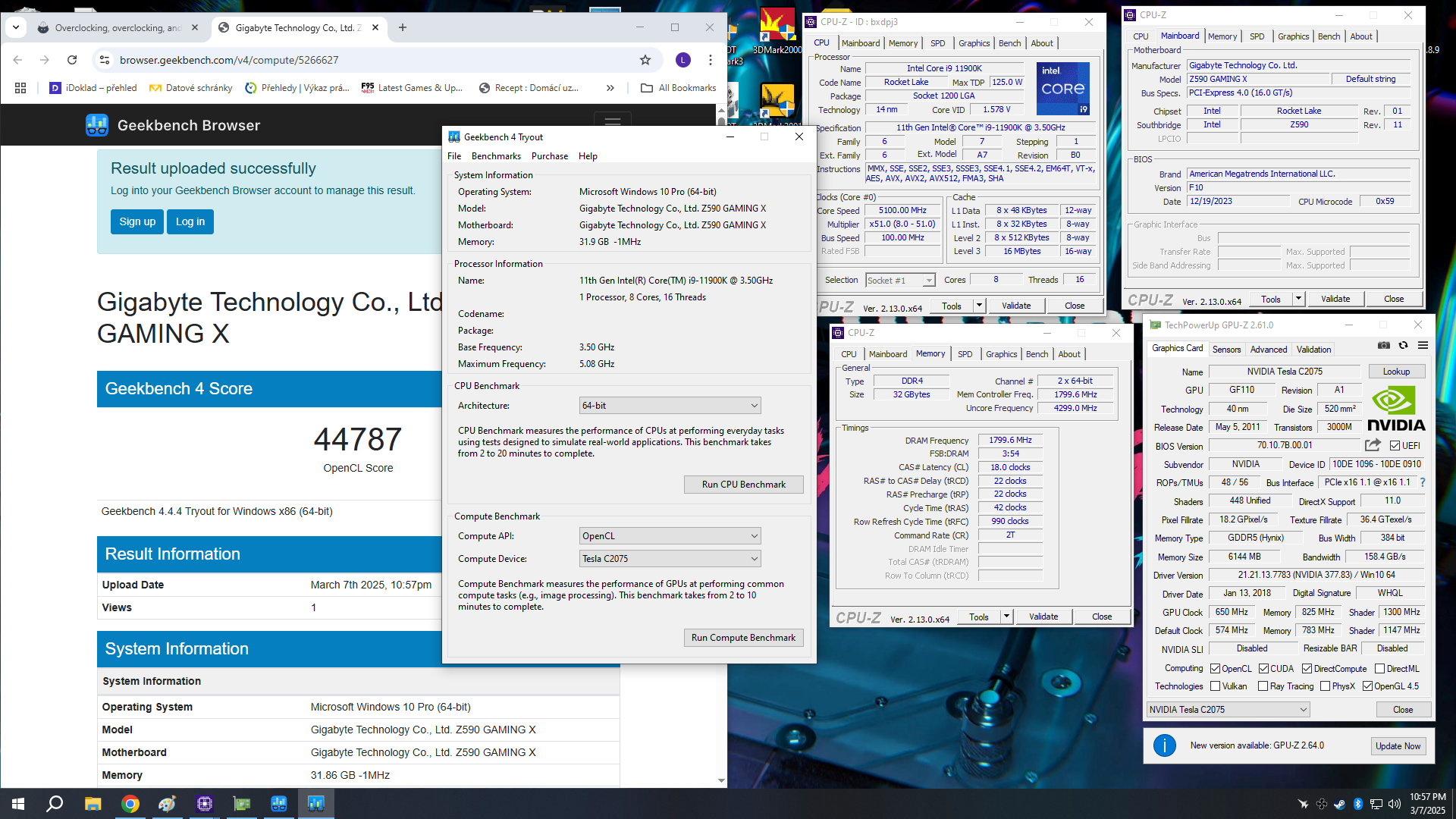Screen dimensions: 1456x819
Task: Click the Lookup button in GPU-Z
Action: (x=1396, y=372)
